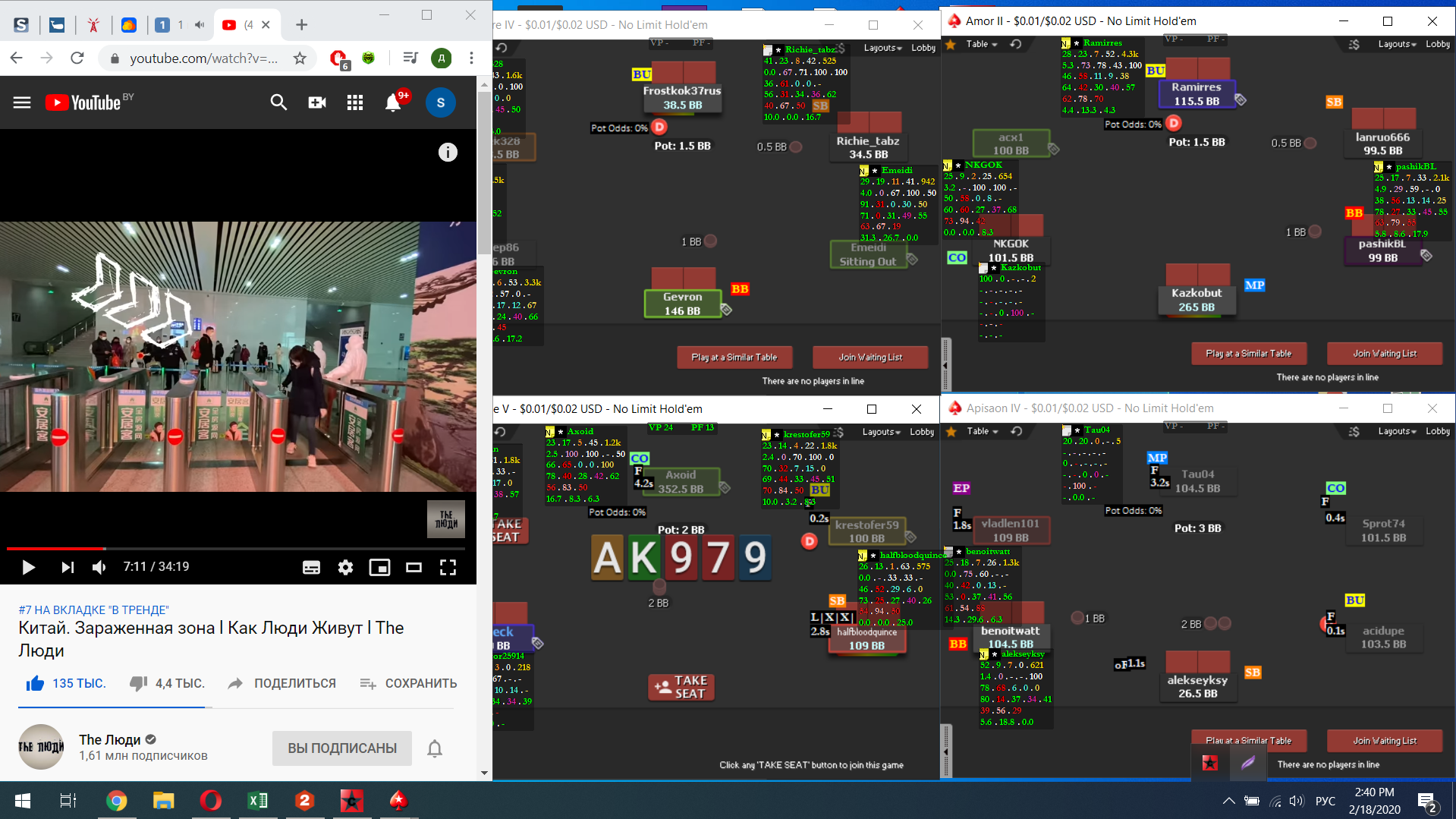The image size is (1456, 819).
Task: Open Windows Start menu
Action: [x=23, y=801]
